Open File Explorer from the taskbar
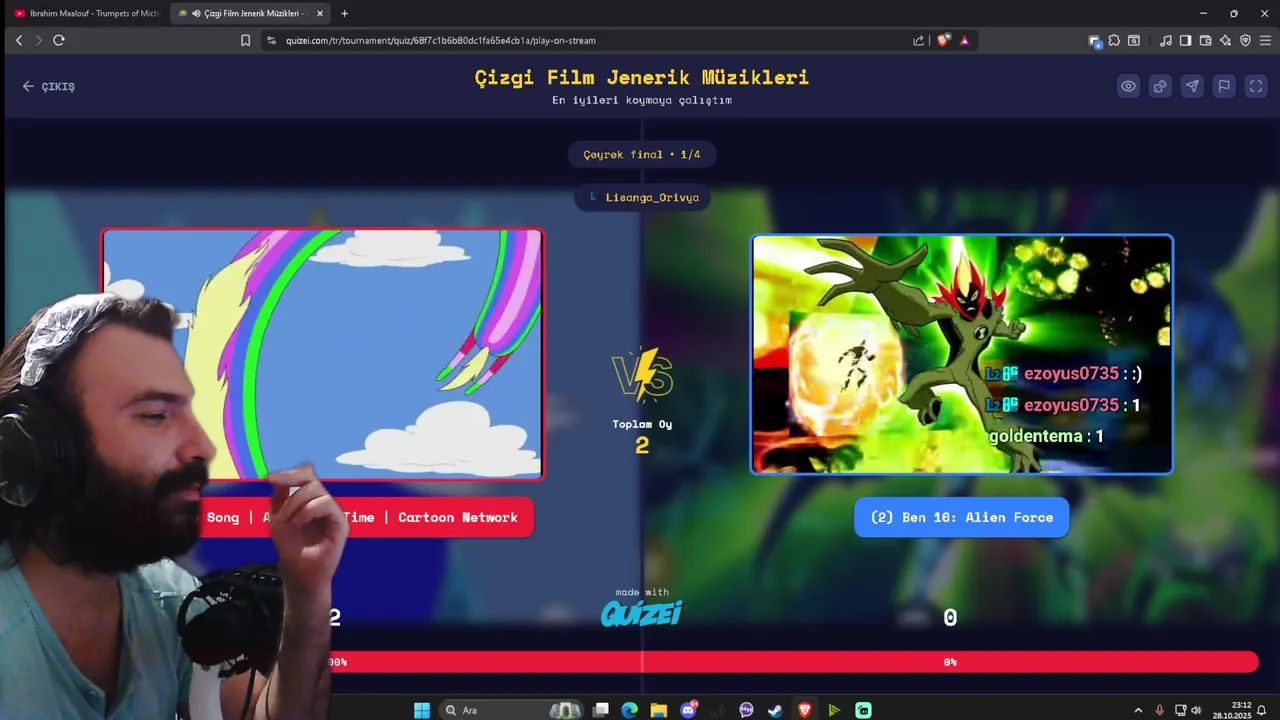Image resolution: width=1280 pixels, height=720 pixels. [x=658, y=710]
